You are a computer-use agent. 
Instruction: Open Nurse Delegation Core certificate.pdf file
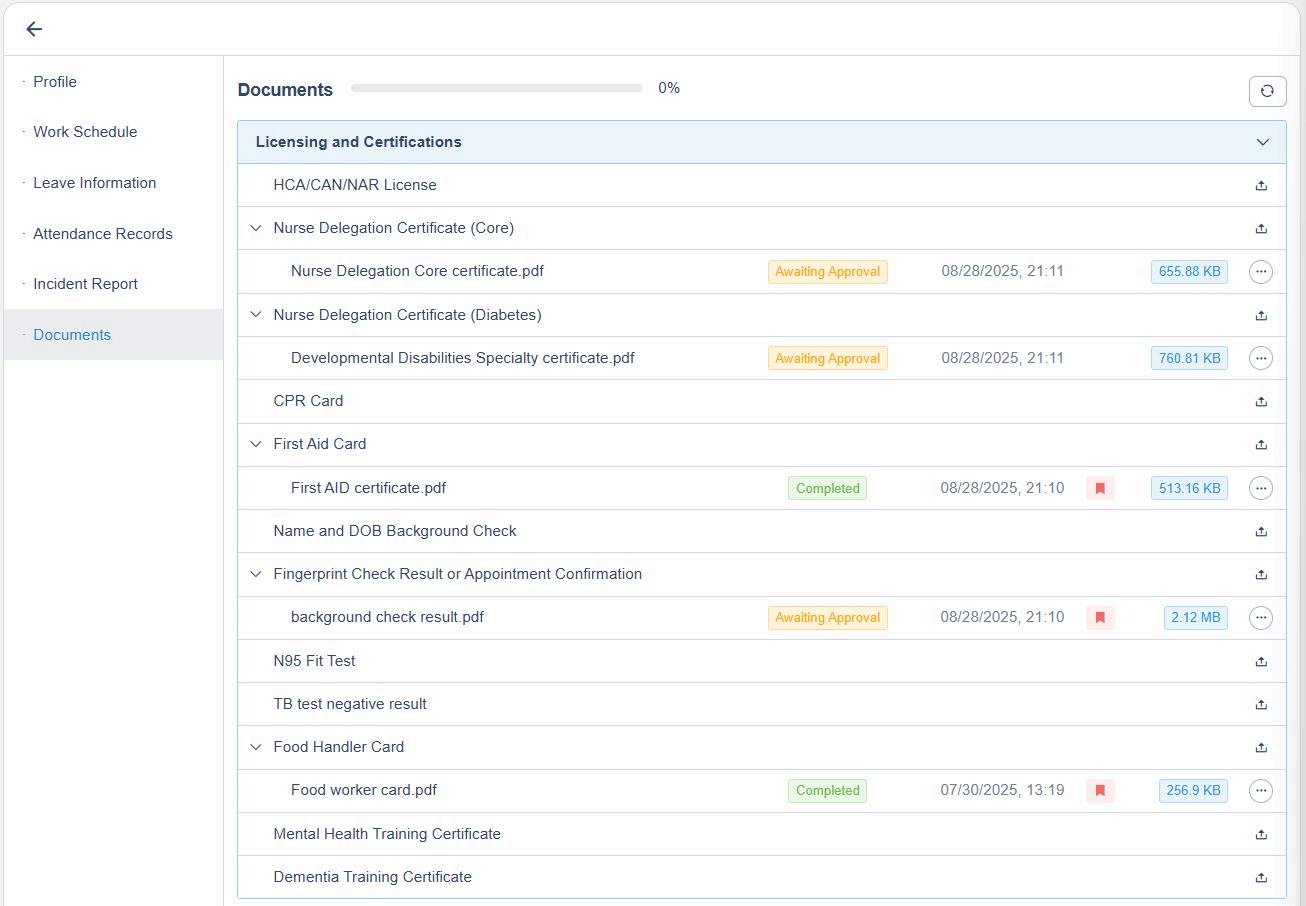417,271
